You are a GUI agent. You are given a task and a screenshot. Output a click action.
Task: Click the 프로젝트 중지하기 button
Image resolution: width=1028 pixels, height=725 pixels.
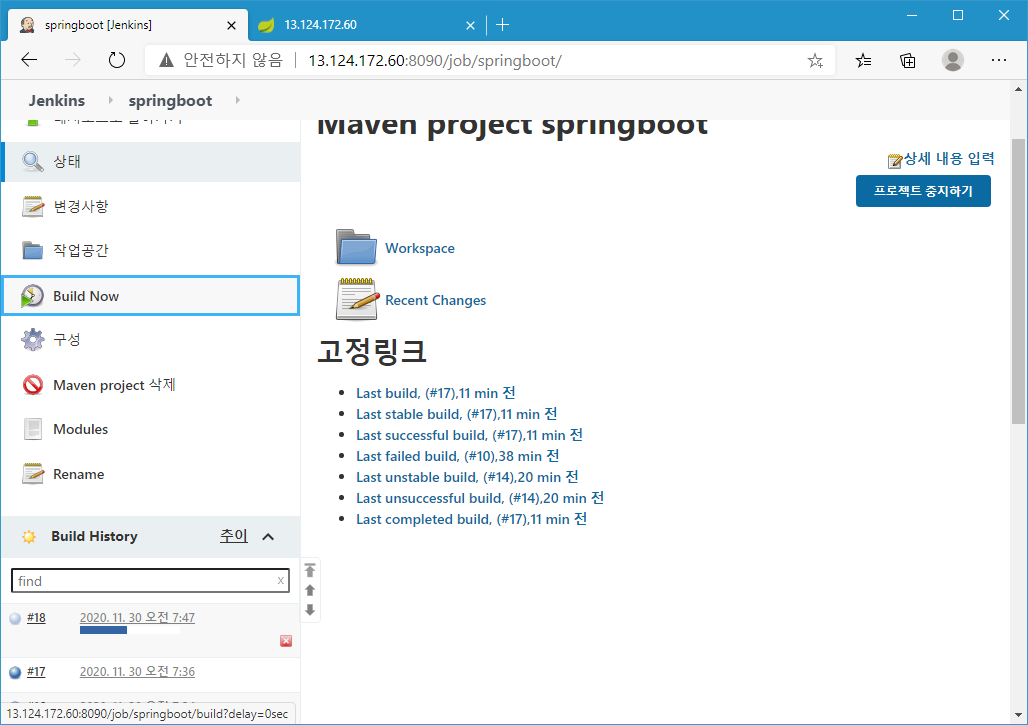pyautogui.click(x=923, y=191)
